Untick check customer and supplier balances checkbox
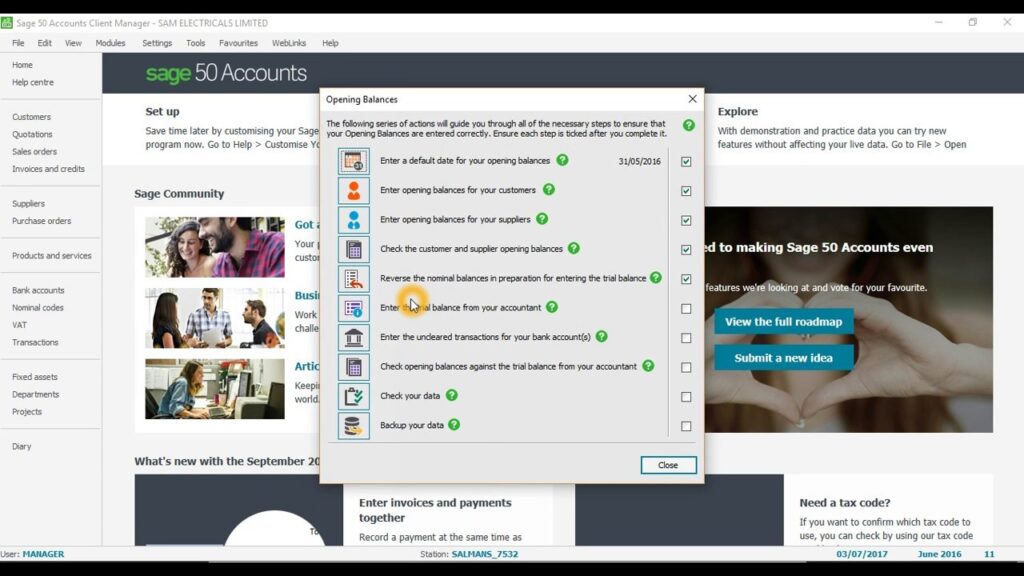This screenshot has width=1024, height=576. click(x=686, y=249)
